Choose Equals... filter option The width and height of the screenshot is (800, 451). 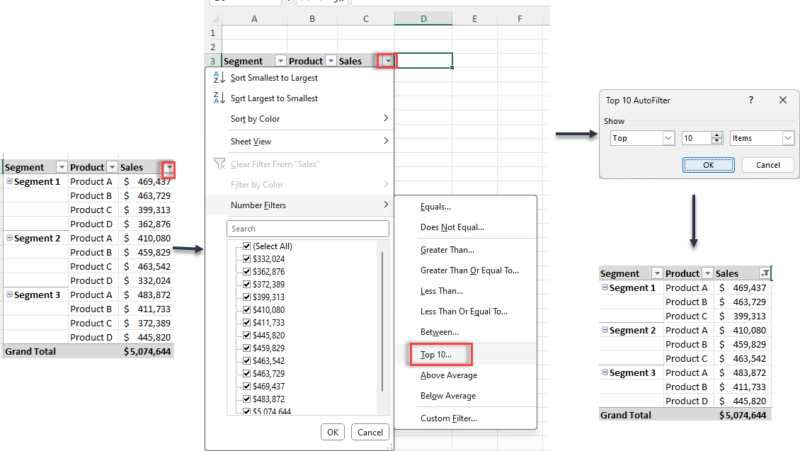coord(435,207)
